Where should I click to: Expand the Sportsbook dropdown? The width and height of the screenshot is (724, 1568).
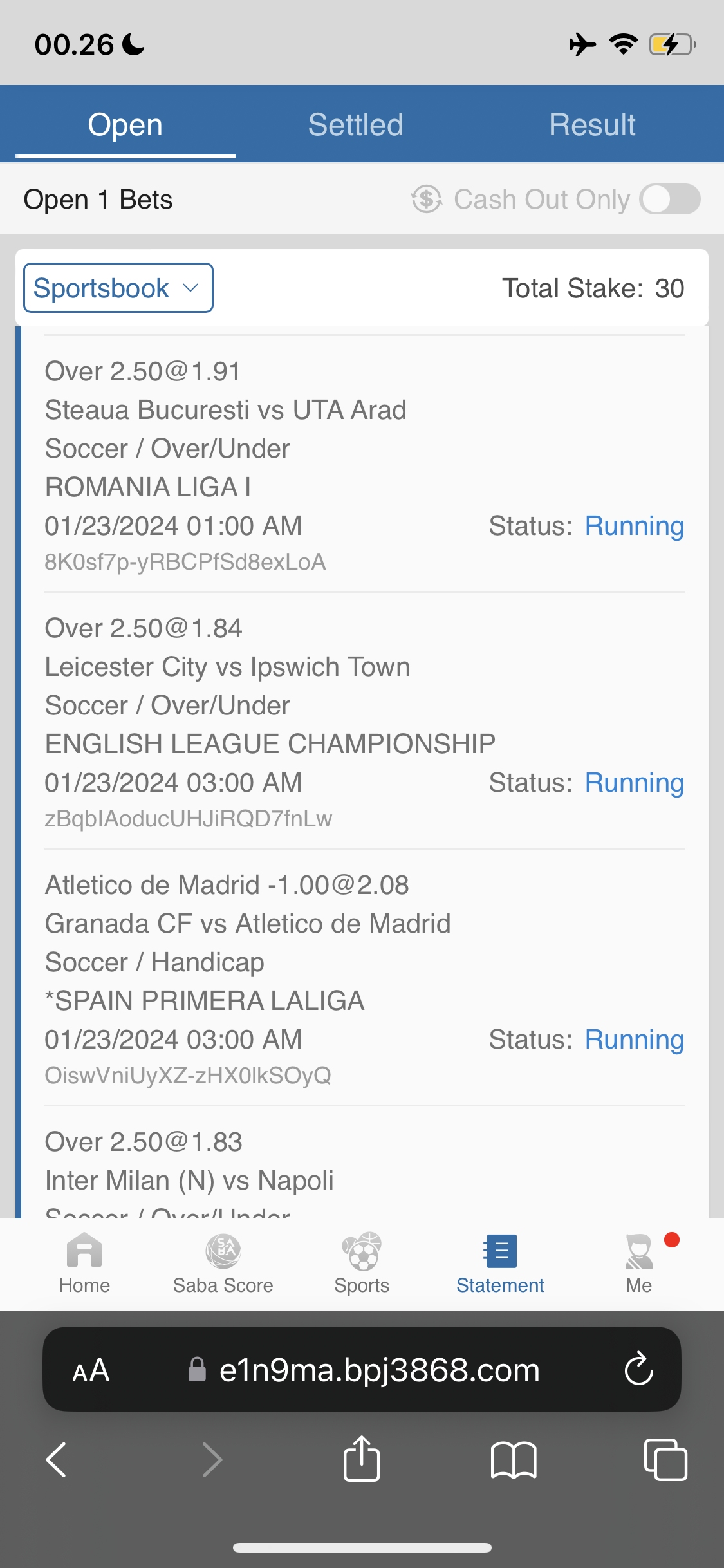pos(118,288)
